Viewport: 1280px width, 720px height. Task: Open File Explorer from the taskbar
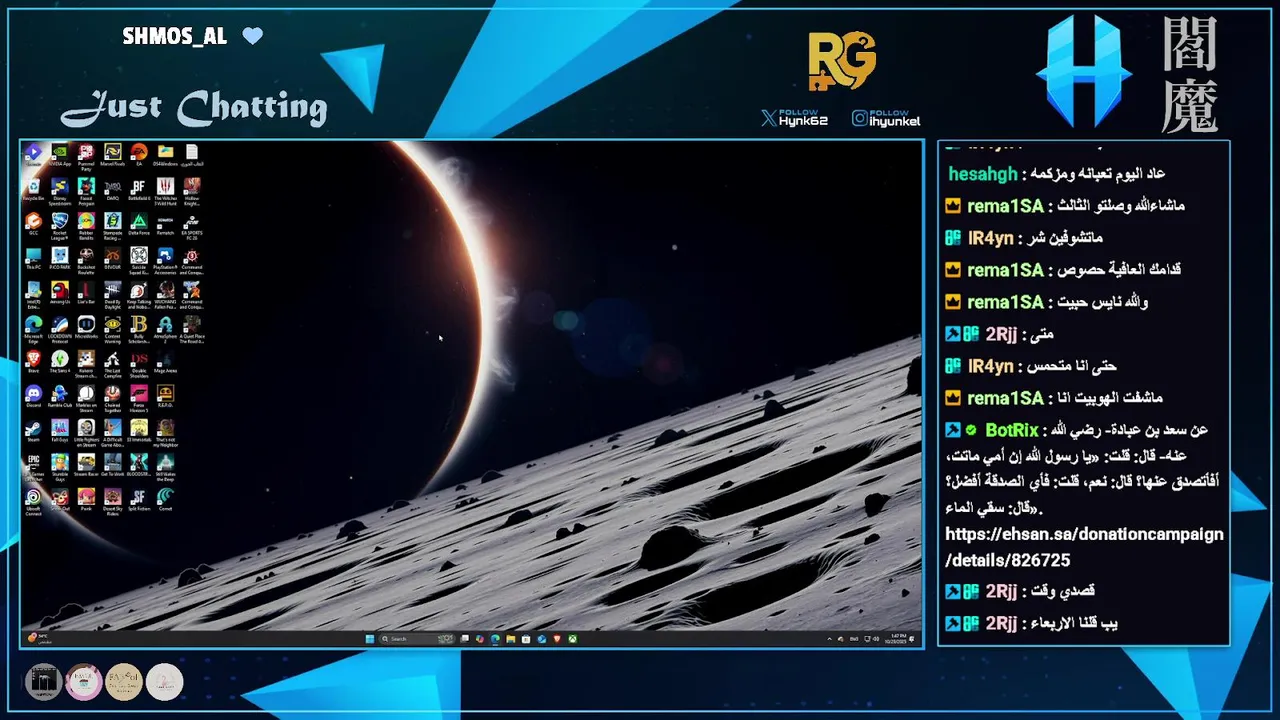(x=510, y=639)
